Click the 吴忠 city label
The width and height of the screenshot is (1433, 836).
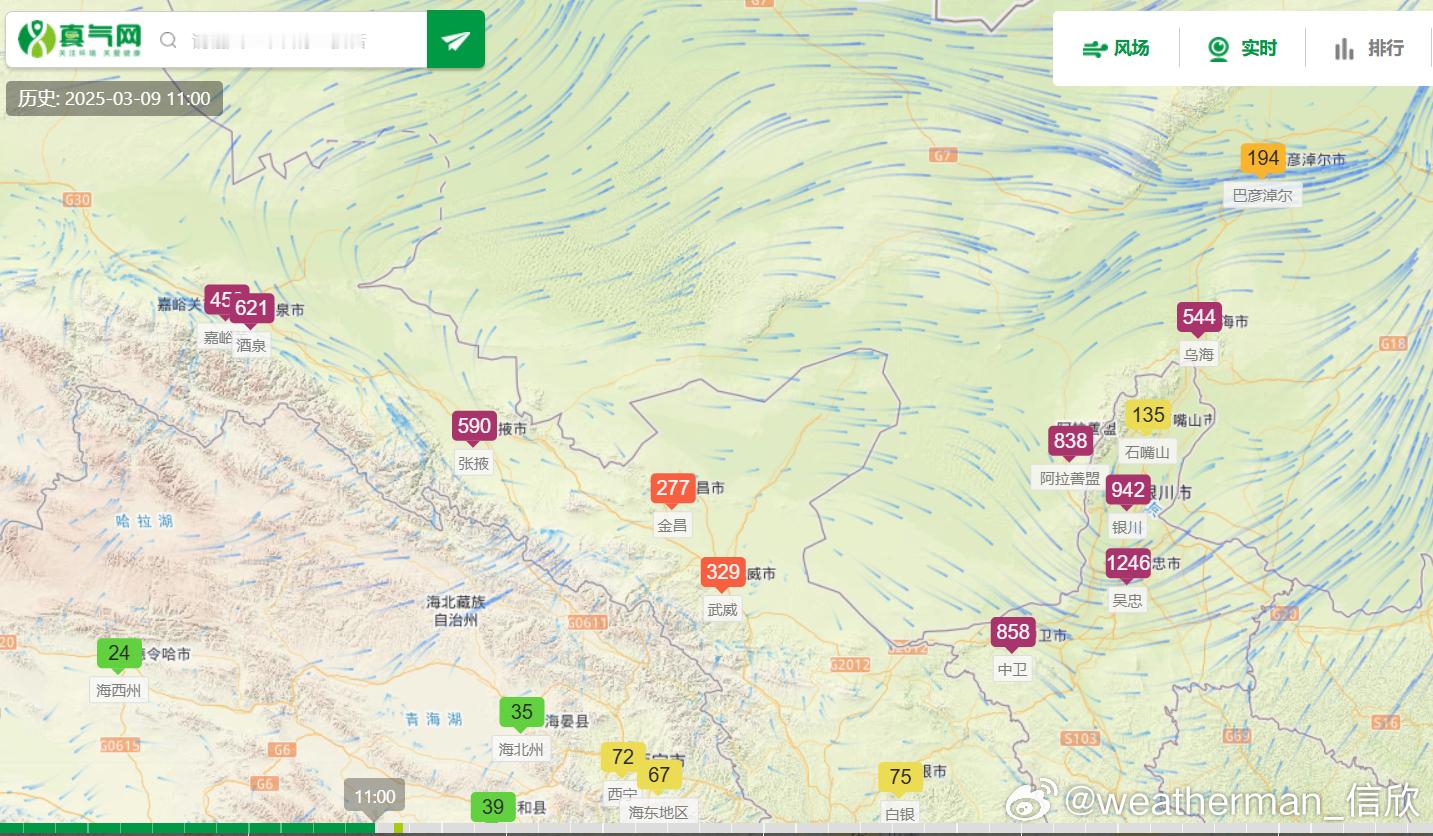1127,600
